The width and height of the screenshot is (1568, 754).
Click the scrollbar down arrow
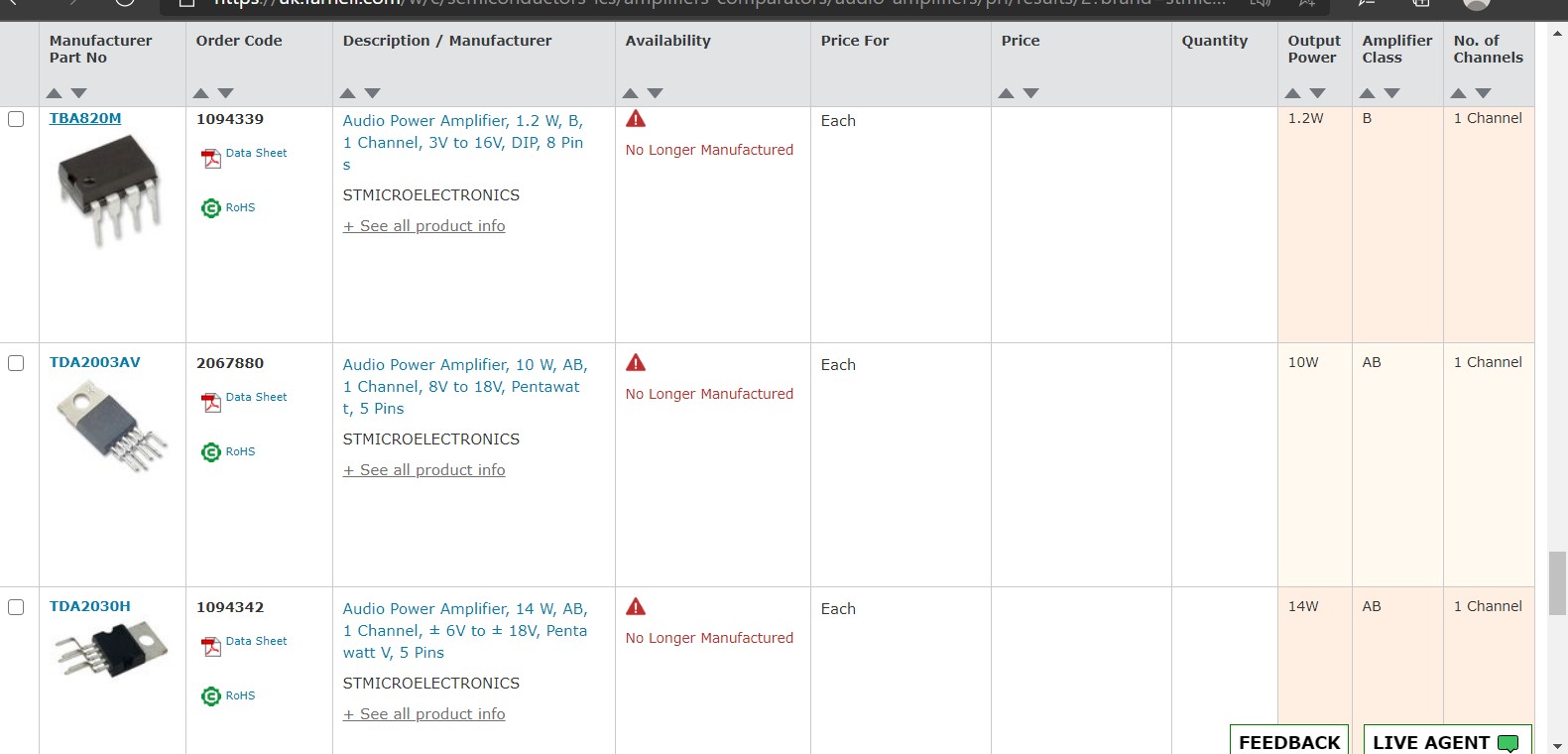tap(1557, 745)
